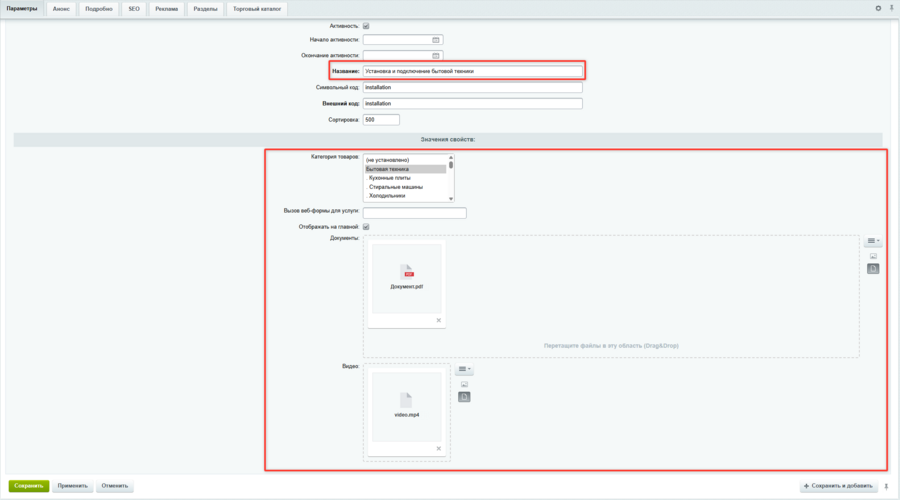The height and width of the screenshot is (500, 900).
Task: Open the menu dropdown beside Видео upload
Action: tap(464, 369)
